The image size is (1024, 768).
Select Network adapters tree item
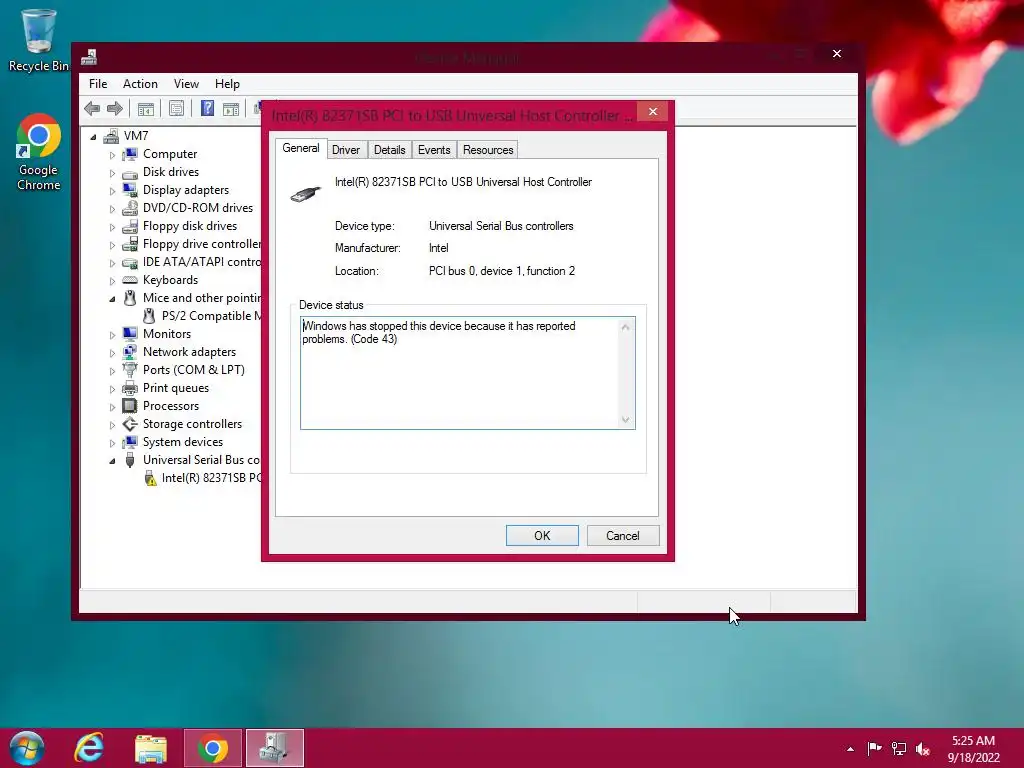coord(189,352)
